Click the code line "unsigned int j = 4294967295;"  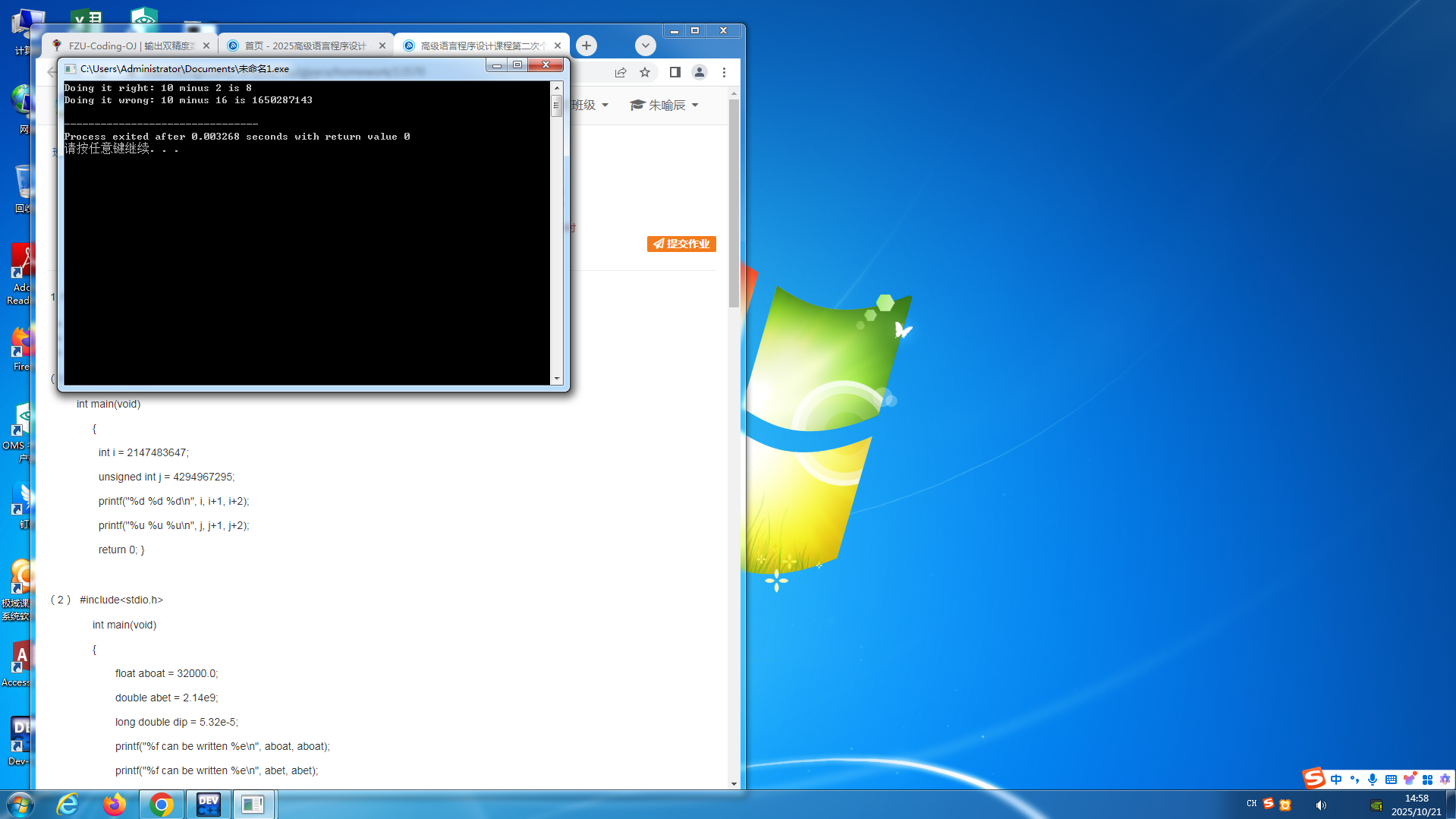point(167,477)
